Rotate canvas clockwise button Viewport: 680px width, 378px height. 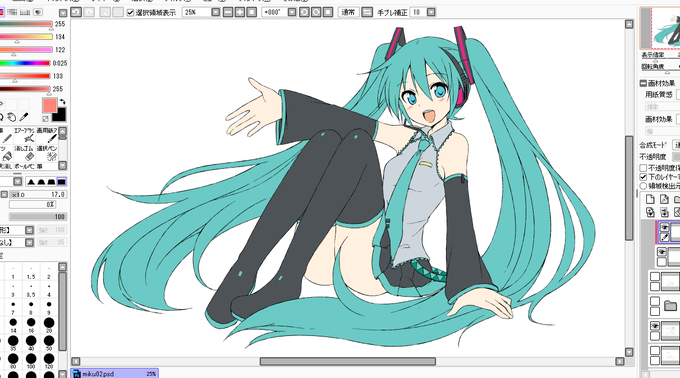[x=316, y=12]
